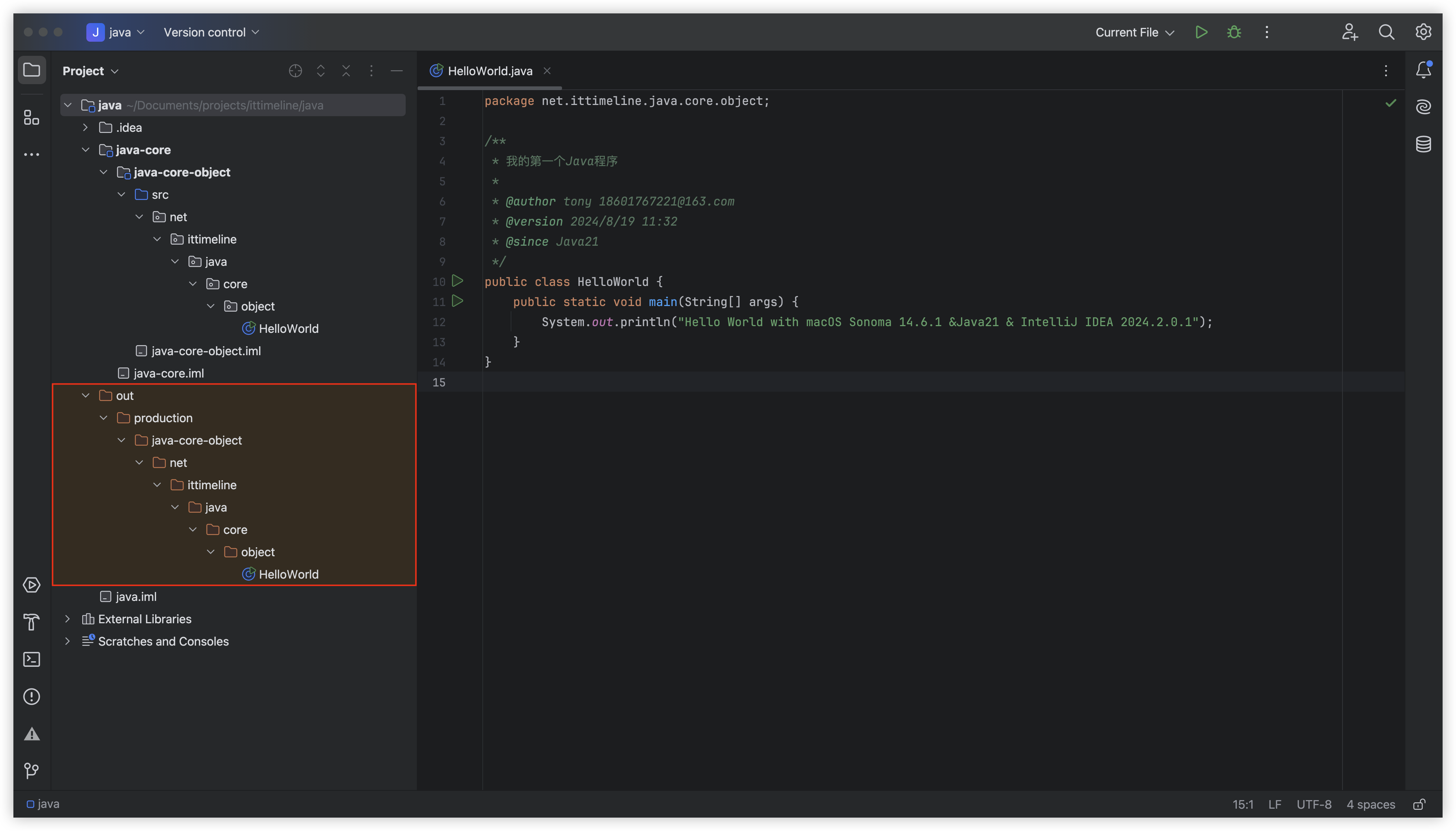1456x831 pixels.
Task: Click the Search Everywhere magnifier icon
Action: point(1386,32)
